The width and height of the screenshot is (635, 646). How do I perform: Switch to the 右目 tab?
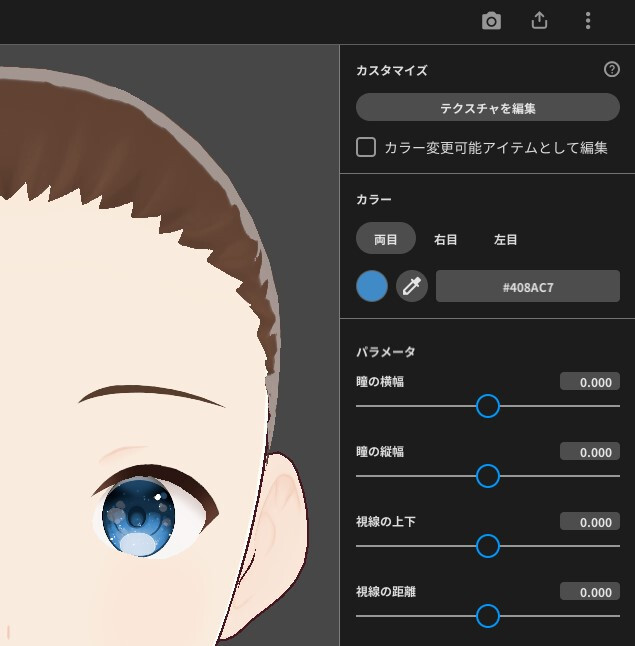click(446, 240)
